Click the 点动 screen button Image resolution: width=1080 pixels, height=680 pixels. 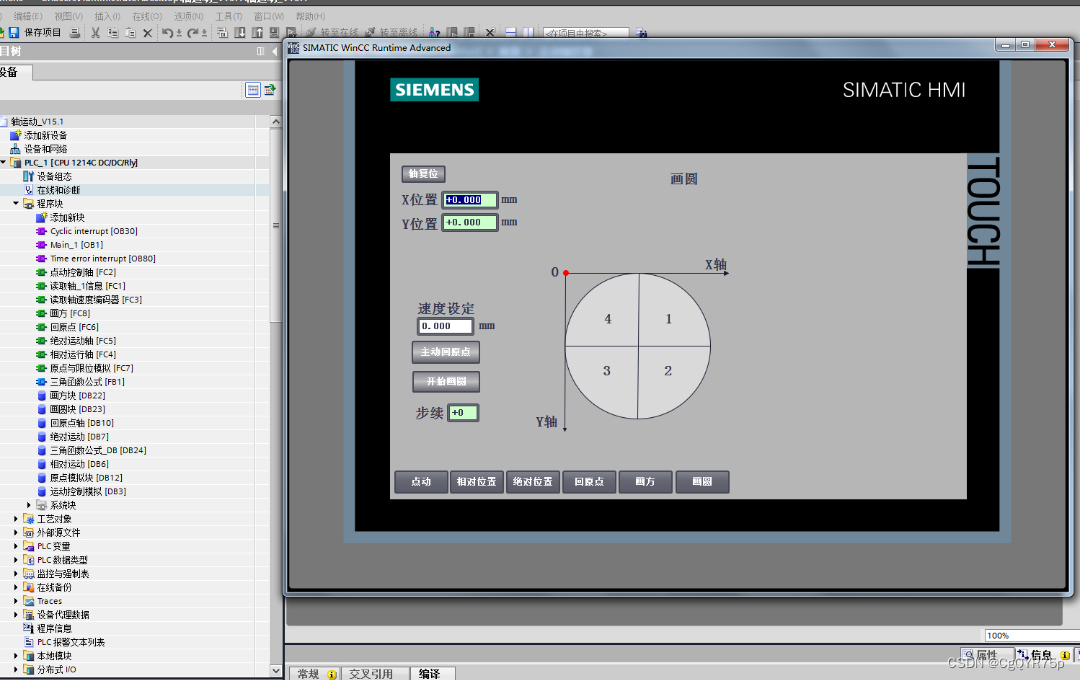421,482
